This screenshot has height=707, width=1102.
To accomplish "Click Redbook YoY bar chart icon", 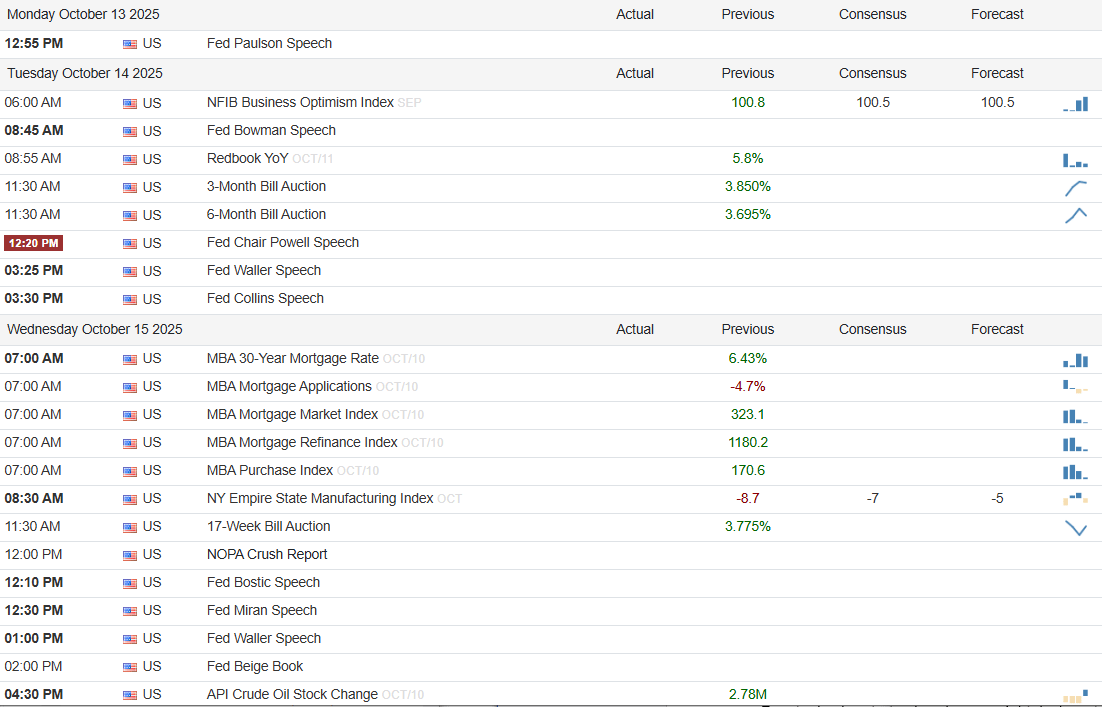I will point(1075,160).
